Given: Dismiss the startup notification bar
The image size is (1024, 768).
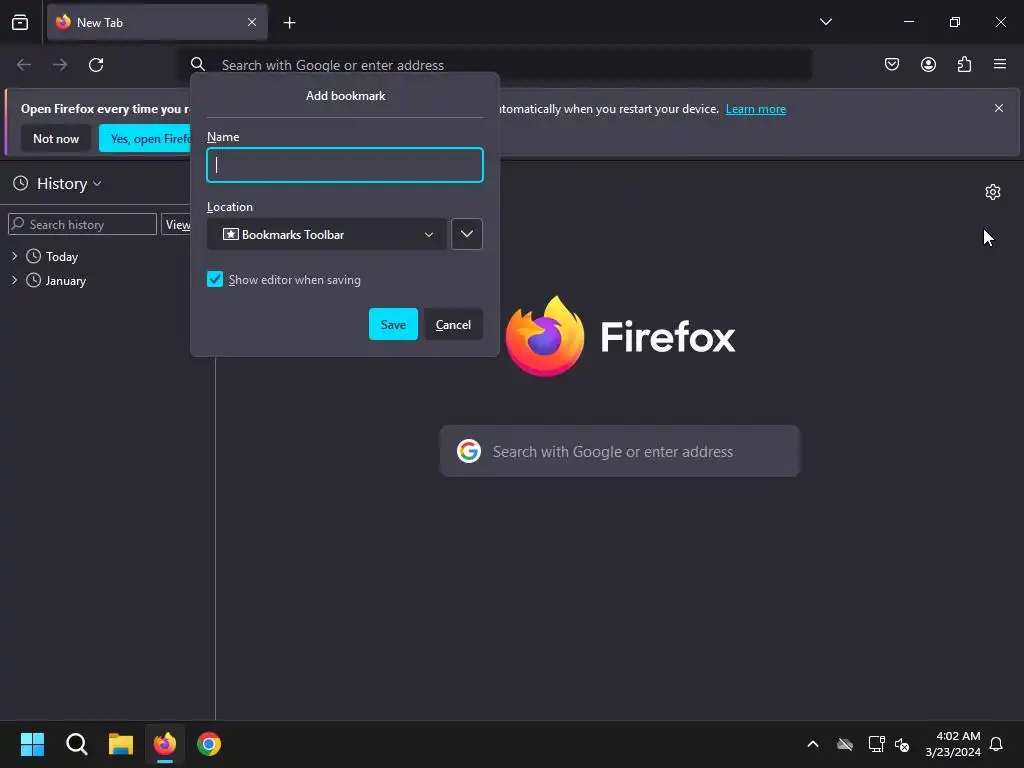Looking at the screenshot, I should (x=999, y=108).
